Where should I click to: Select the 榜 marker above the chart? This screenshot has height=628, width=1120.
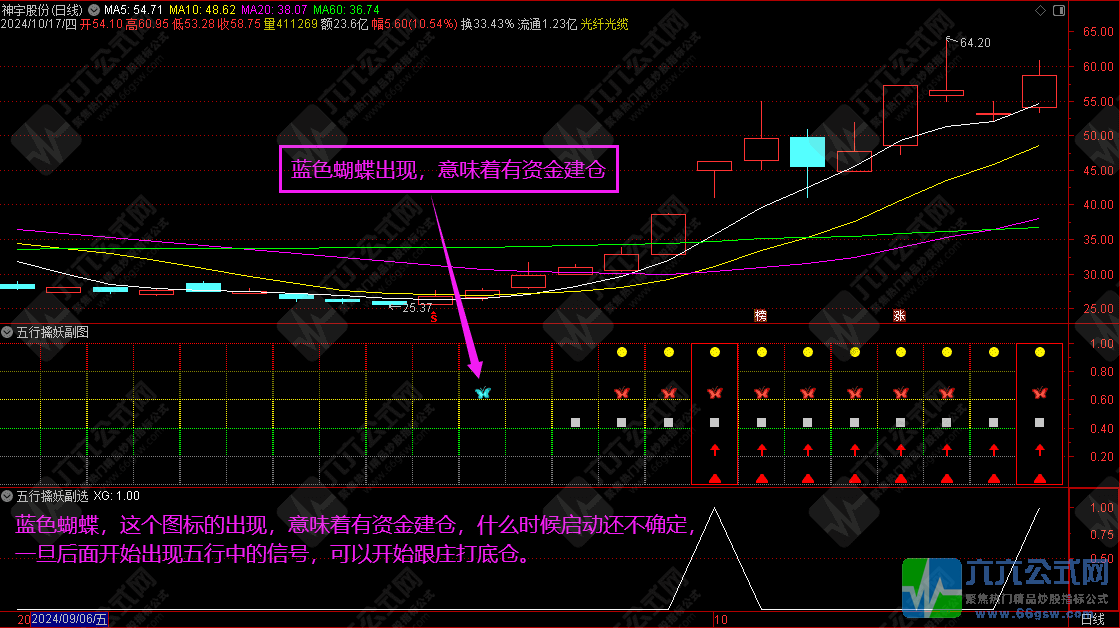[x=760, y=313]
